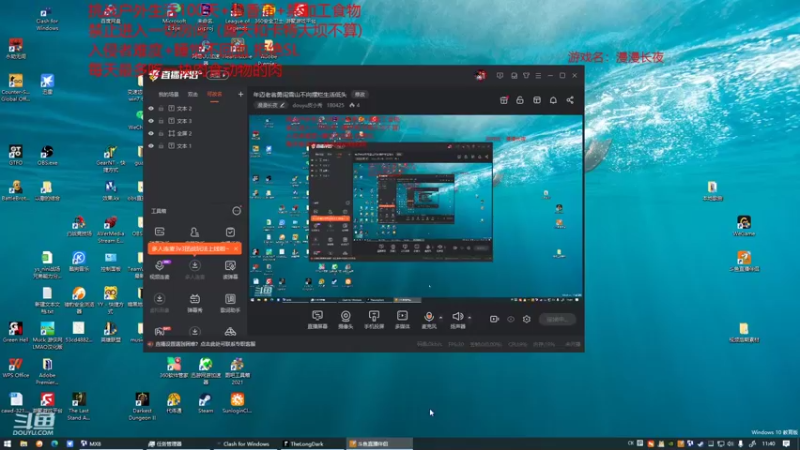Add 摄像头 camera source
The width and height of the screenshot is (800, 450).
pos(345,319)
